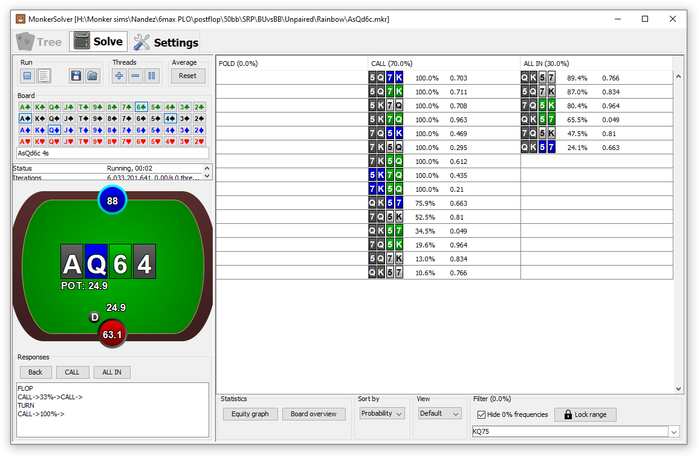Click the AsQd6c 4s board text field

pos(113,153)
